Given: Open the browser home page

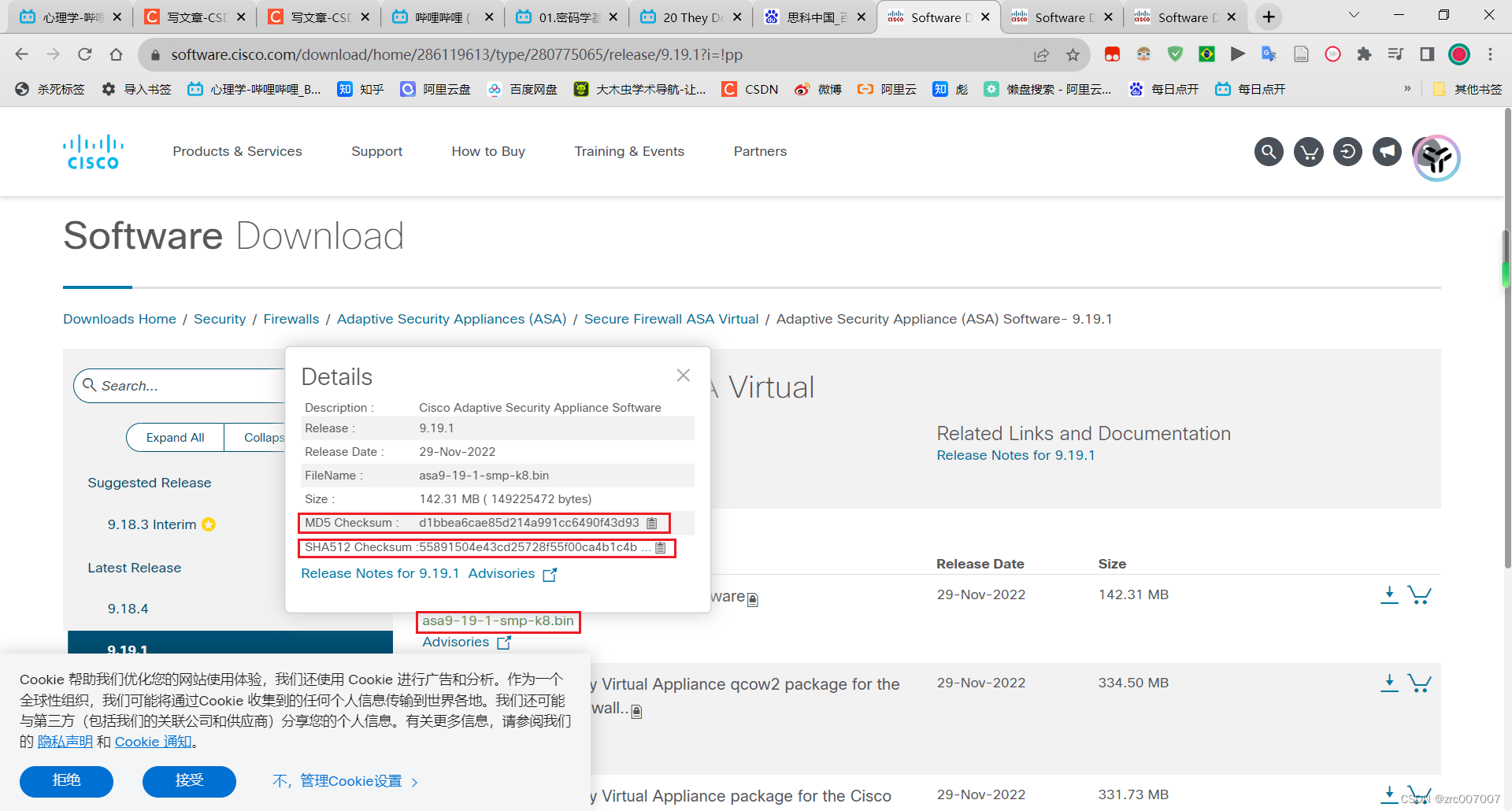Looking at the screenshot, I should tap(117, 54).
